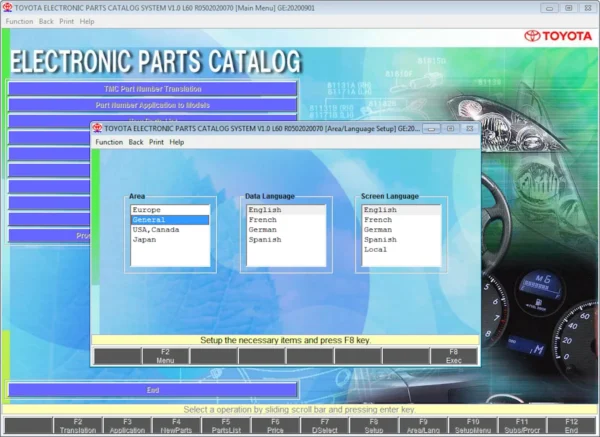Click the End bar in the main menu

(x=153, y=389)
